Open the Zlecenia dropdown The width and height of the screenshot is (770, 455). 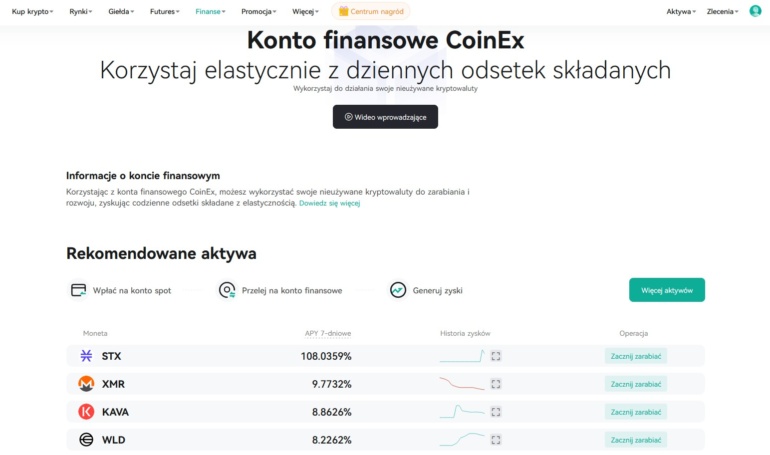tap(722, 11)
